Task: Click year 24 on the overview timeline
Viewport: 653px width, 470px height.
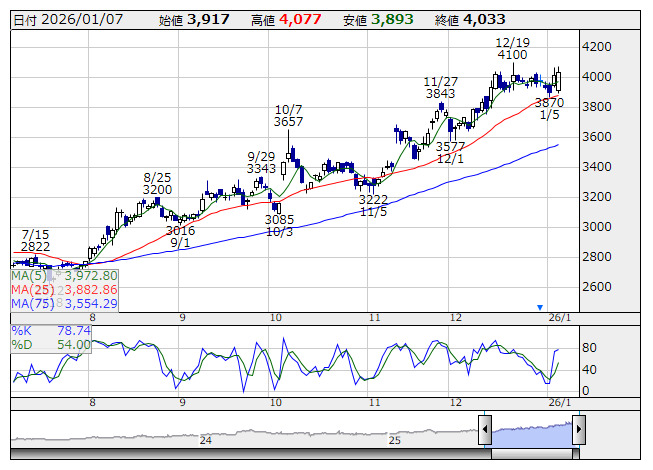Action: 206,440
